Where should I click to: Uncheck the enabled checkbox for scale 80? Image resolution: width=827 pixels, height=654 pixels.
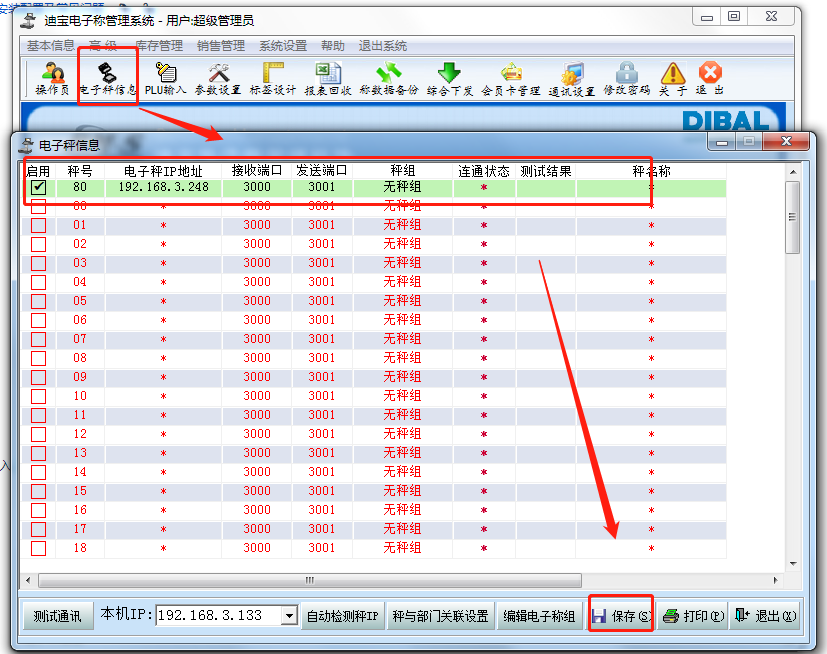tap(39, 187)
